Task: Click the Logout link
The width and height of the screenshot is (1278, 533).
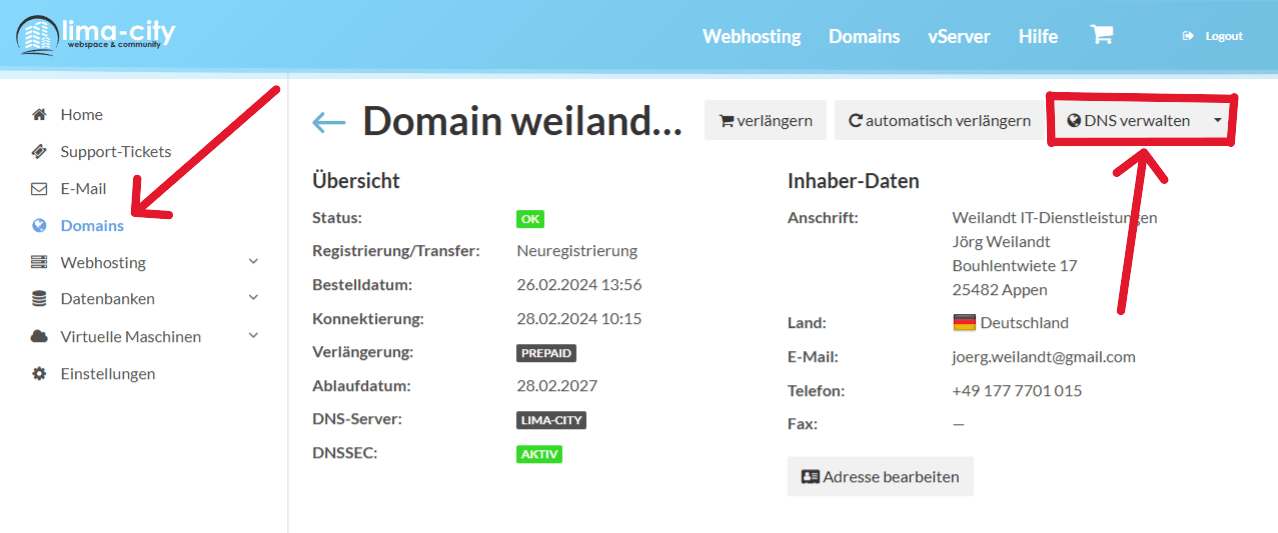Action: (x=1212, y=36)
